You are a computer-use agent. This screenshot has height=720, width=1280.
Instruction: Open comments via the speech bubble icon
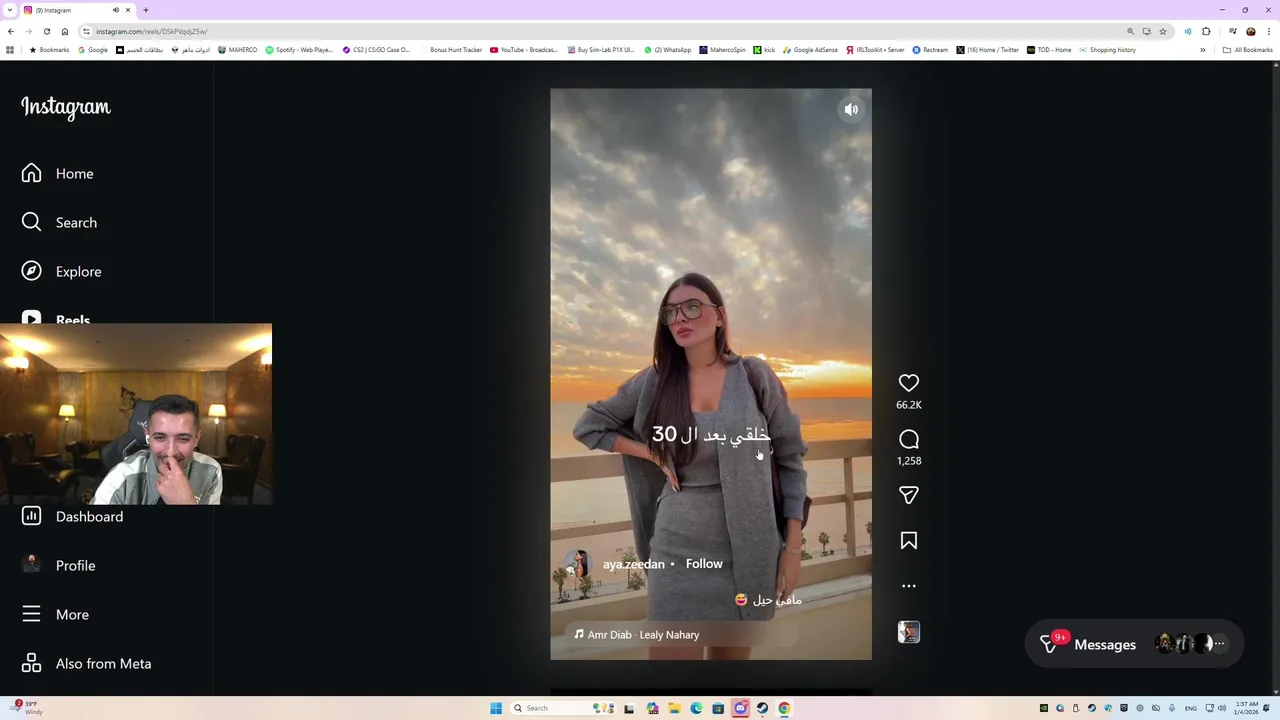click(x=909, y=439)
